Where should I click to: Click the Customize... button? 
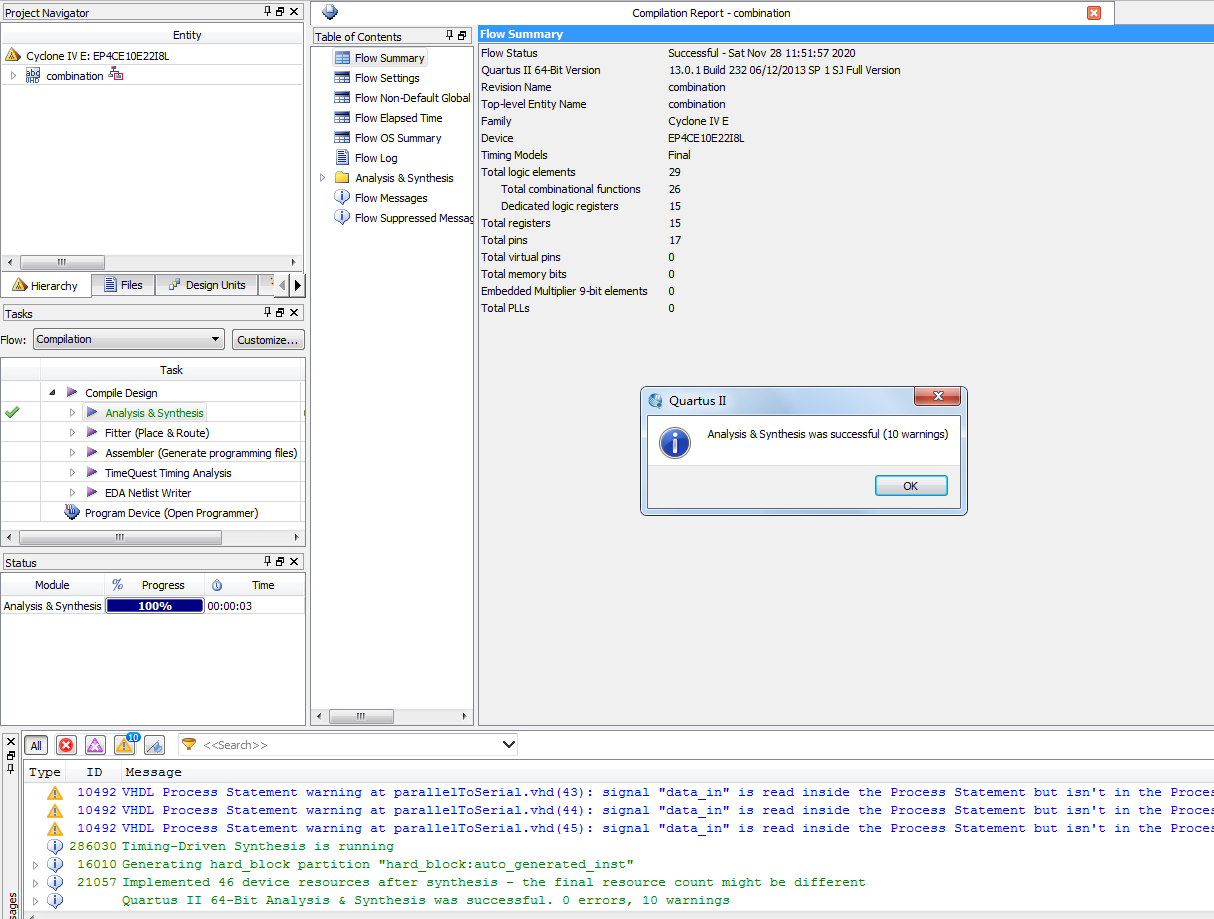tap(268, 340)
